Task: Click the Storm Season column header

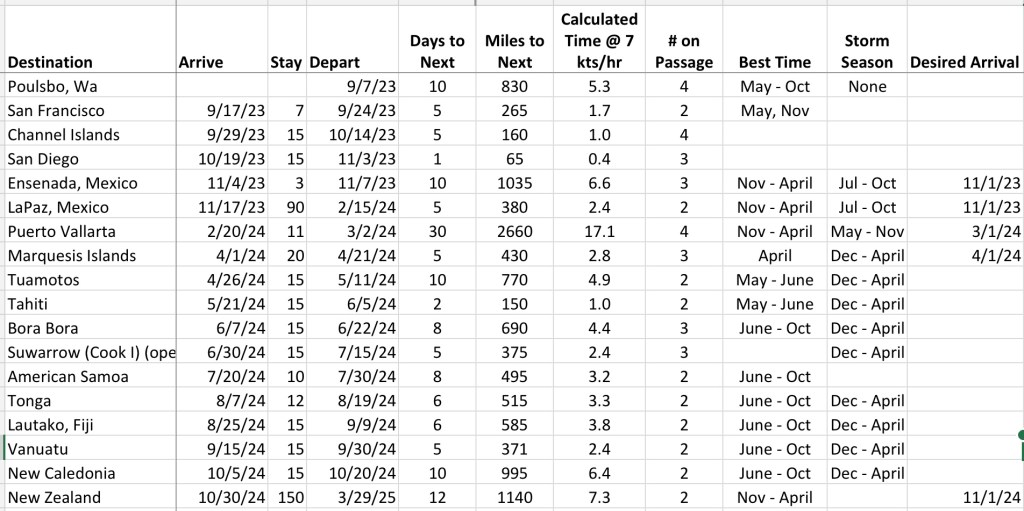Action: click(x=867, y=51)
